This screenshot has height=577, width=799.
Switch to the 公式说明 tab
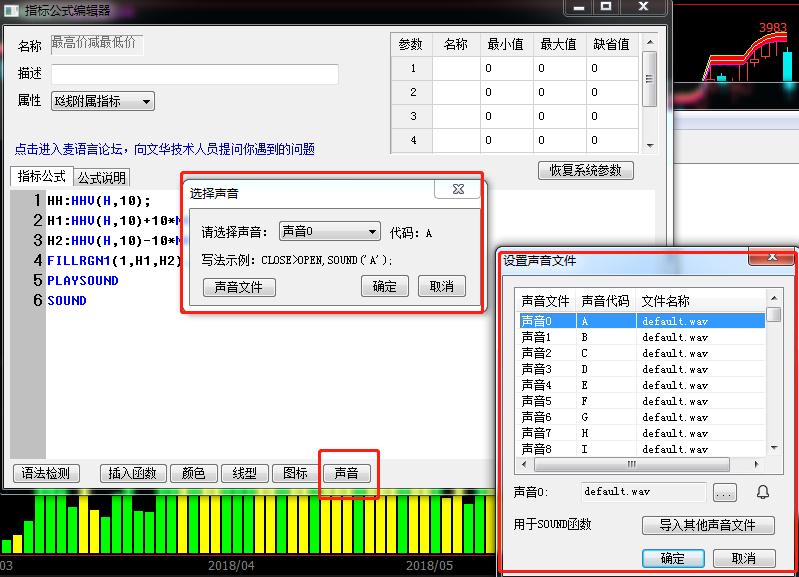(102, 178)
